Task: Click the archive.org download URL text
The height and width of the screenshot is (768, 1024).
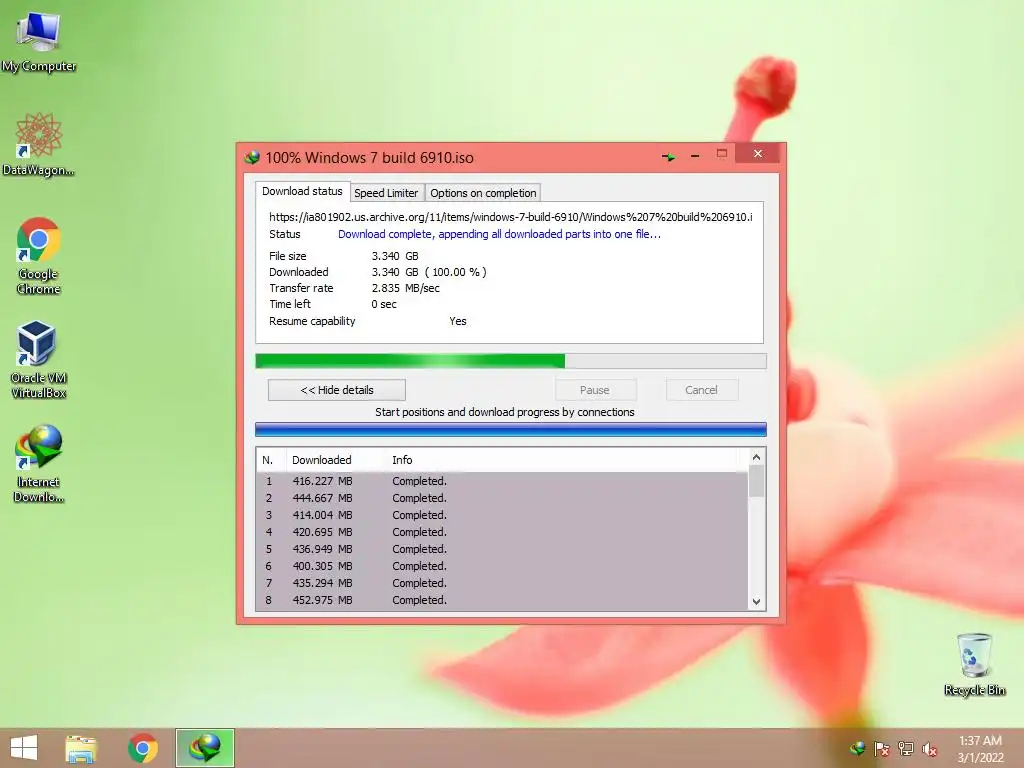Action: point(511,217)
